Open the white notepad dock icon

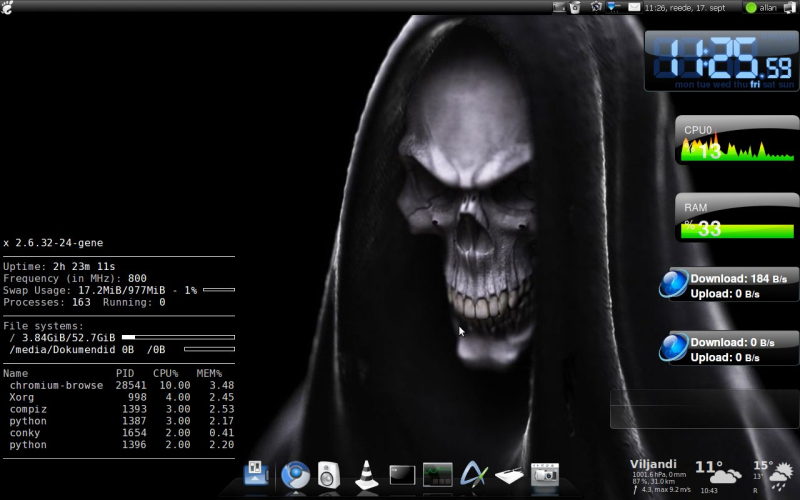click(509, 476)
